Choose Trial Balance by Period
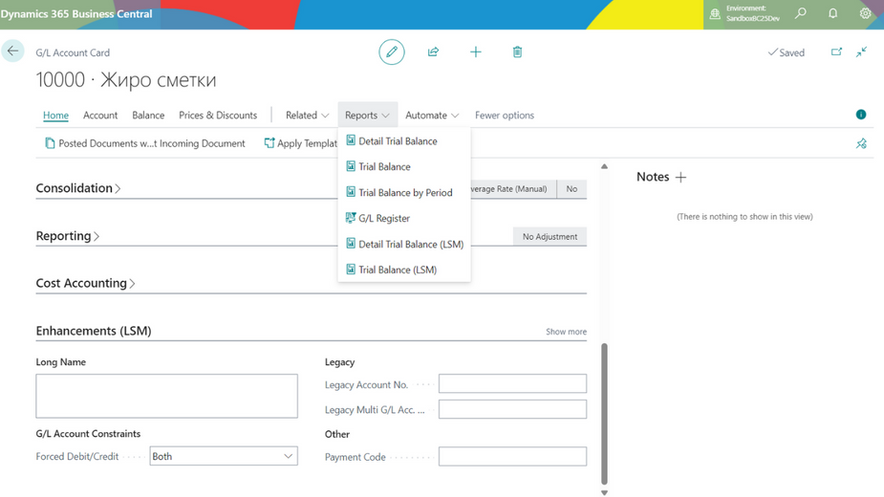The width and height of the screenshot is (884, 497). point(404,193)
